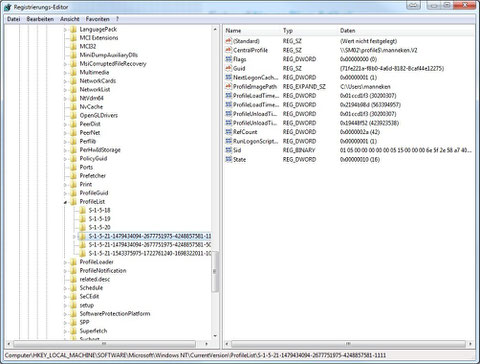Screen dimensions: 480x364
Task: Click the tree pane horizontal scroll right arrow
Action: (207, 344)
